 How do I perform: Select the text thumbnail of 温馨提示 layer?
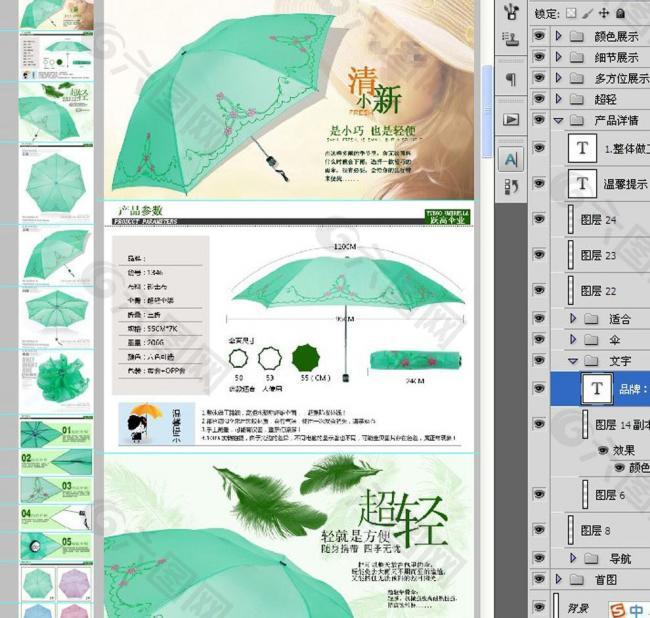click(x=582, y=183)
